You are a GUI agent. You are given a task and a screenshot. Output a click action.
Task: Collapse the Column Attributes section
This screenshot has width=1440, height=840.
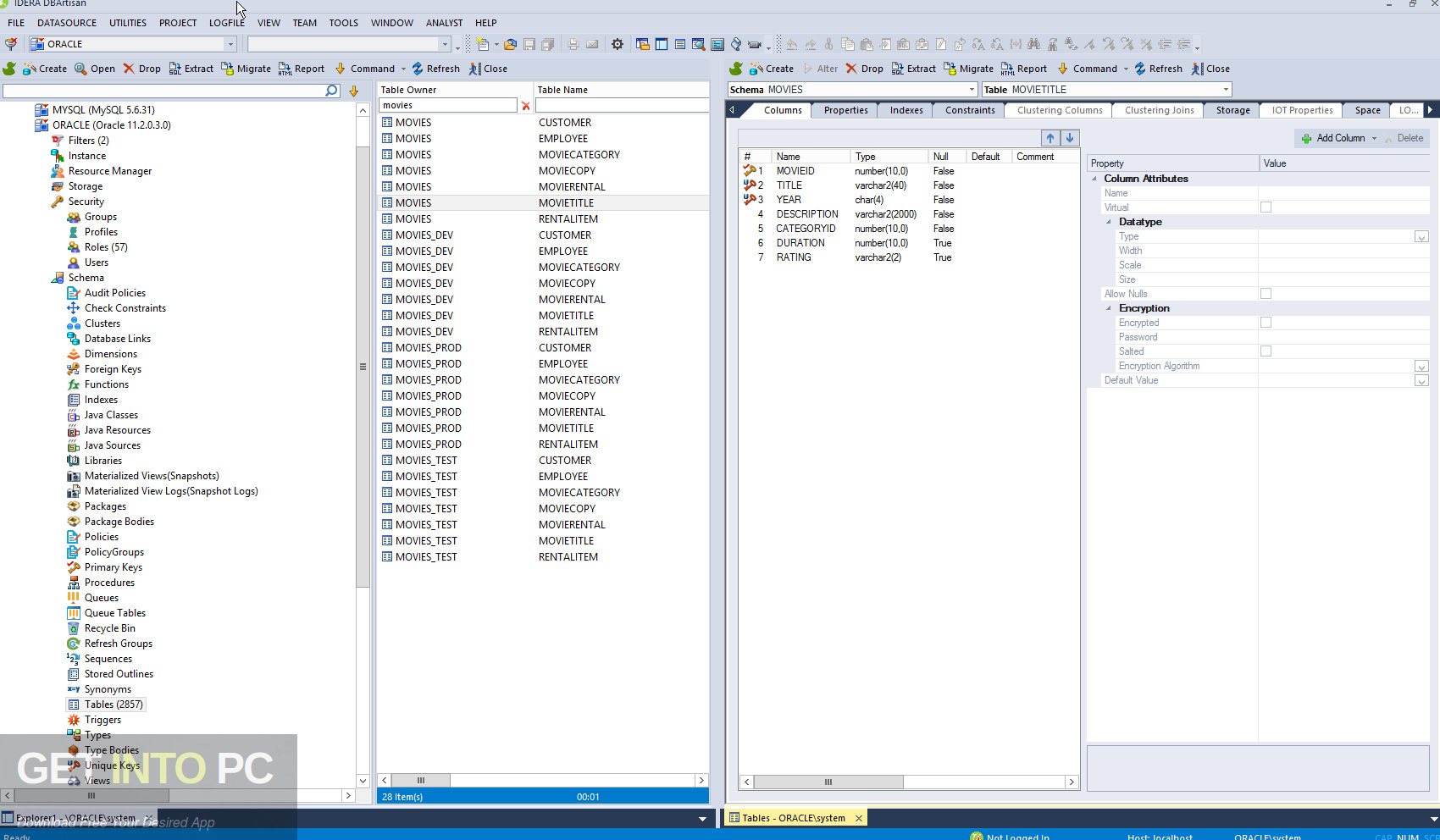1094,179
